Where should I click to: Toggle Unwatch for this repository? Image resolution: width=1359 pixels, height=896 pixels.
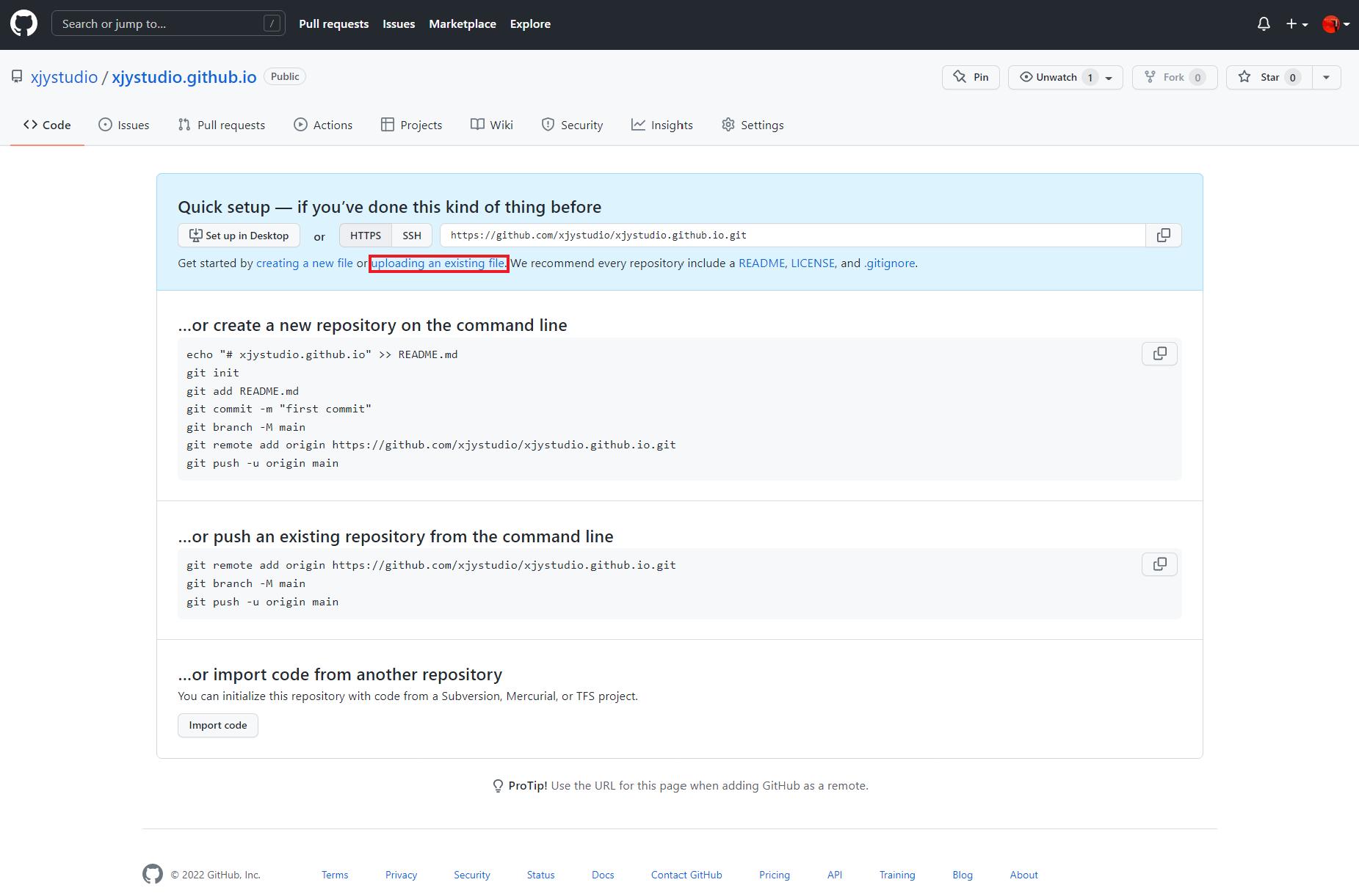(1056, 77)
